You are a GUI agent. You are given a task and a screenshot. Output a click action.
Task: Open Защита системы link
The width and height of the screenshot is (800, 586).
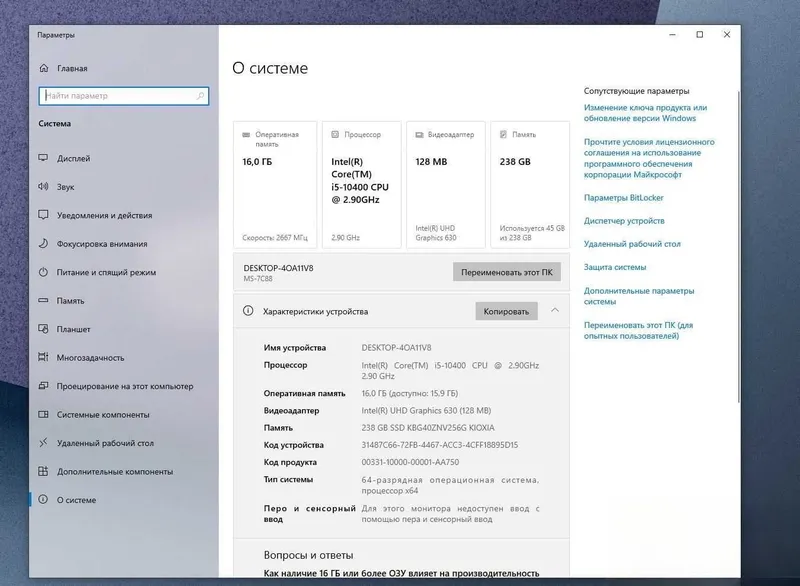tap(615, 267)
